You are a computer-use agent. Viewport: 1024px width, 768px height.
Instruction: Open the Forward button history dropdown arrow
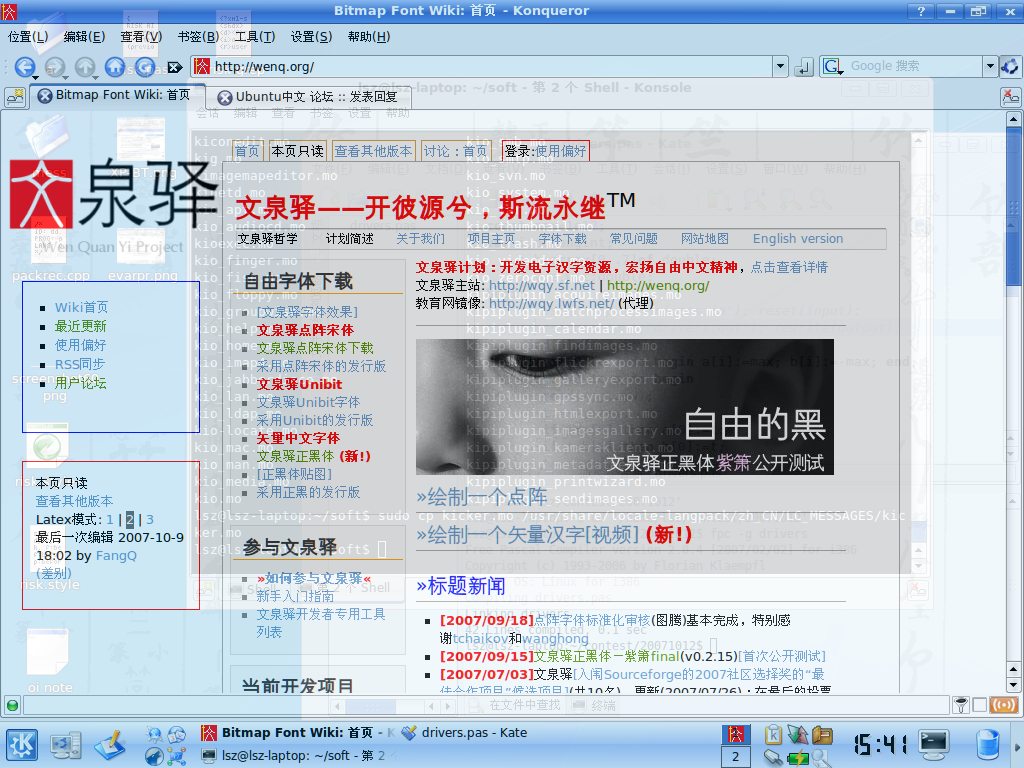(x=65, y=78)
